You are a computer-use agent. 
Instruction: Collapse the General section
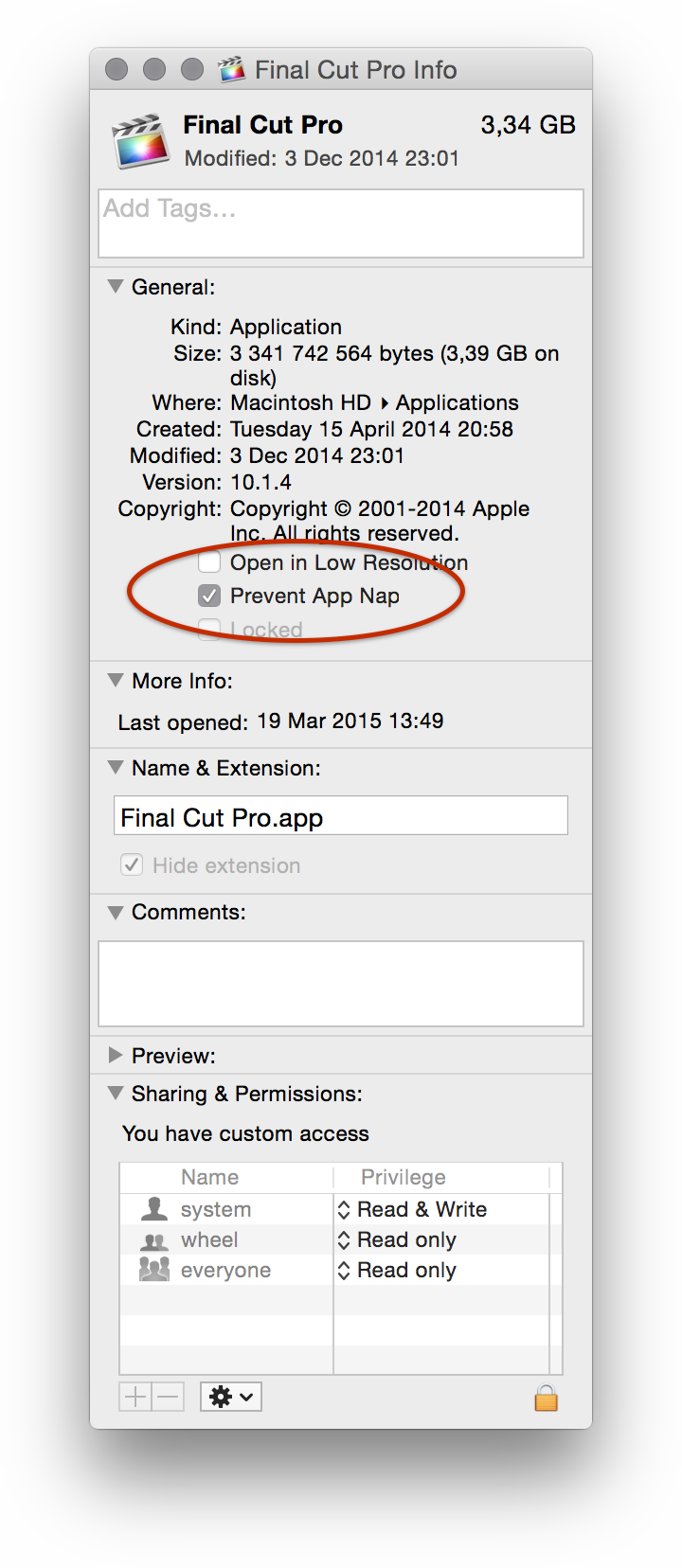coord(116,286)
